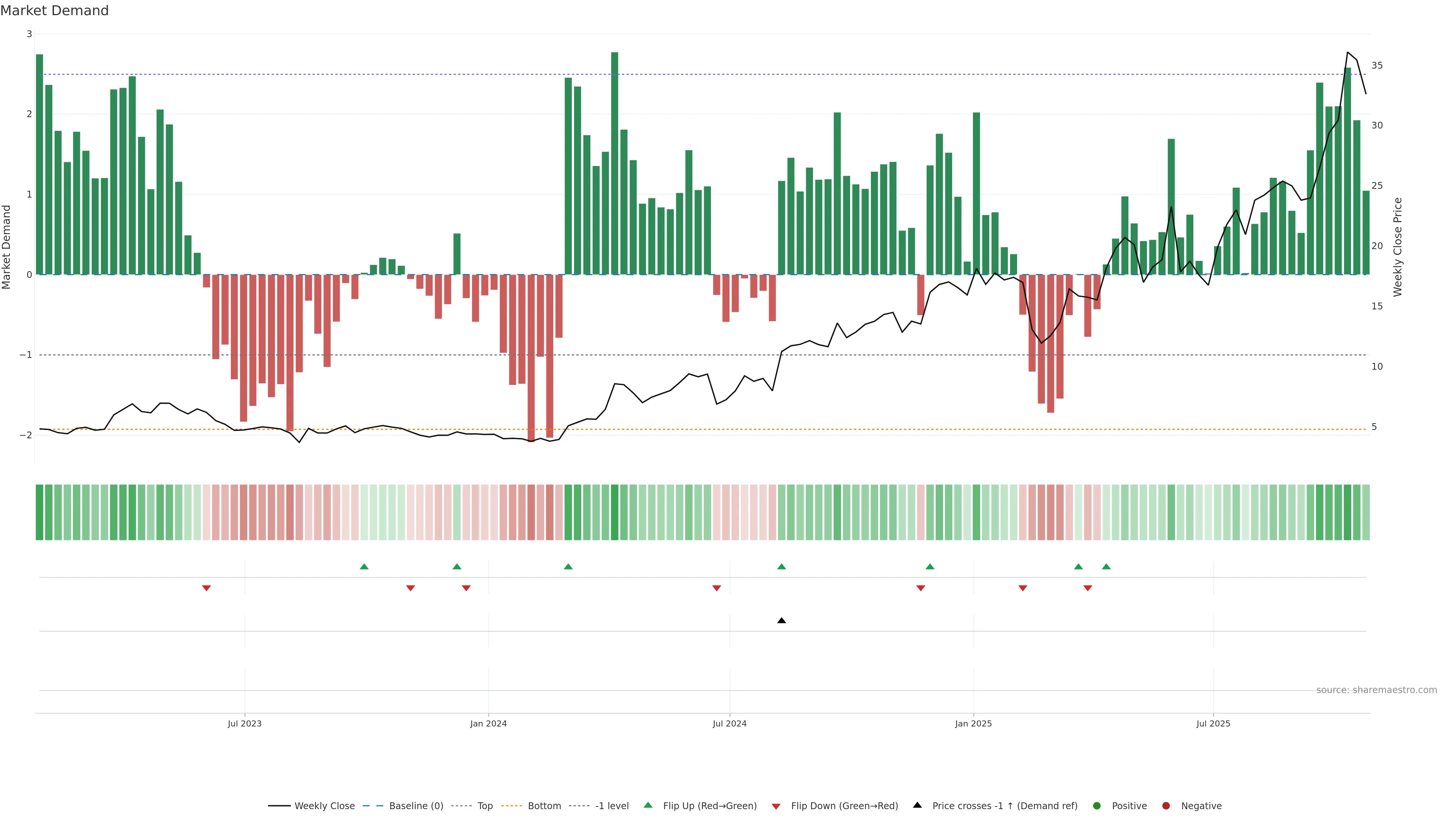Click the black Price crosses marker on chart

pos(782,621)
